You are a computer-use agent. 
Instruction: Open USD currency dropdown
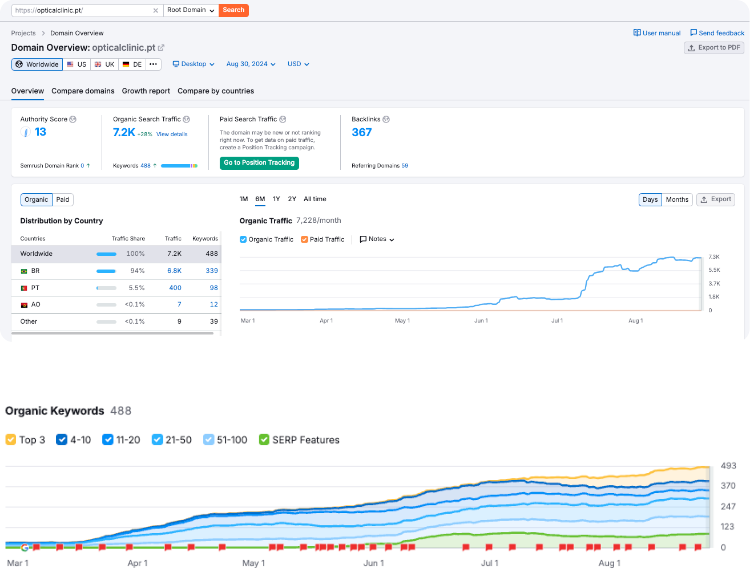(x=298, y=64)
